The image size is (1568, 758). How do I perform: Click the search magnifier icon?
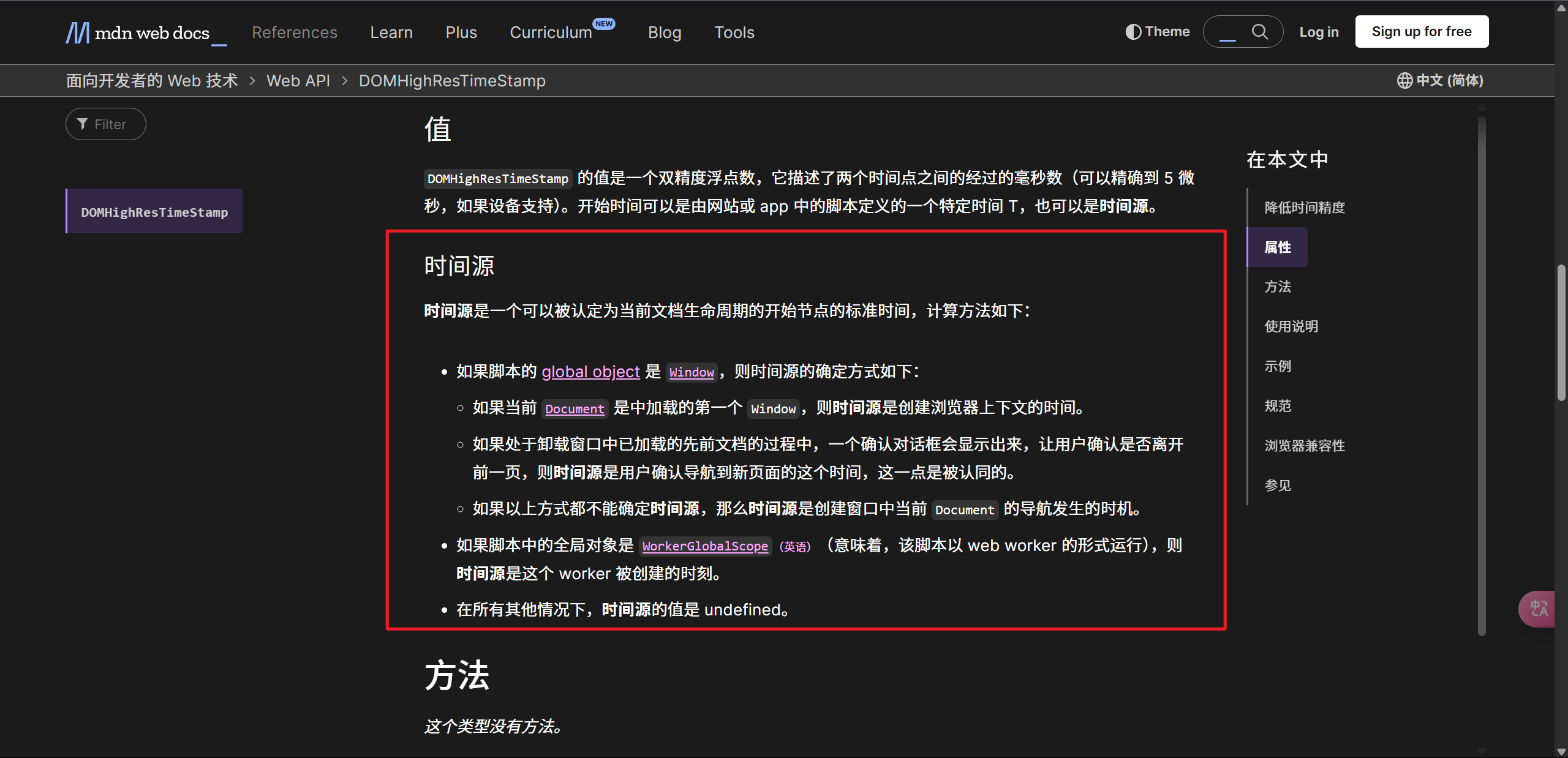point(1259,32)
